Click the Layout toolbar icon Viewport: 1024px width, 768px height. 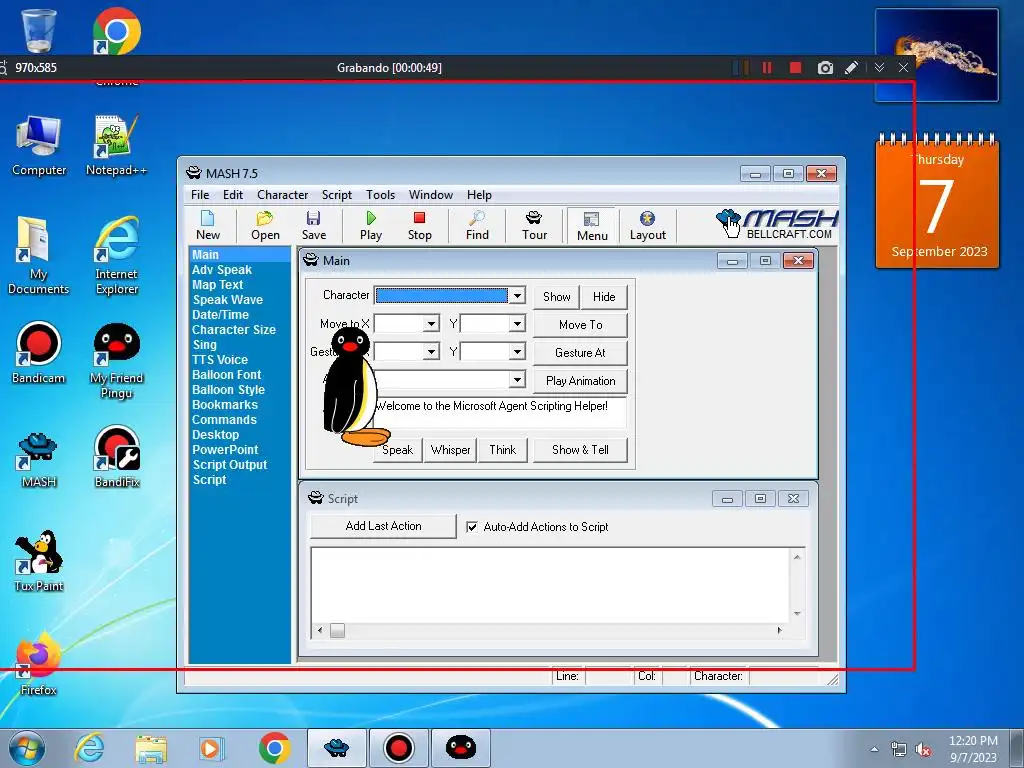click(648, 226)
